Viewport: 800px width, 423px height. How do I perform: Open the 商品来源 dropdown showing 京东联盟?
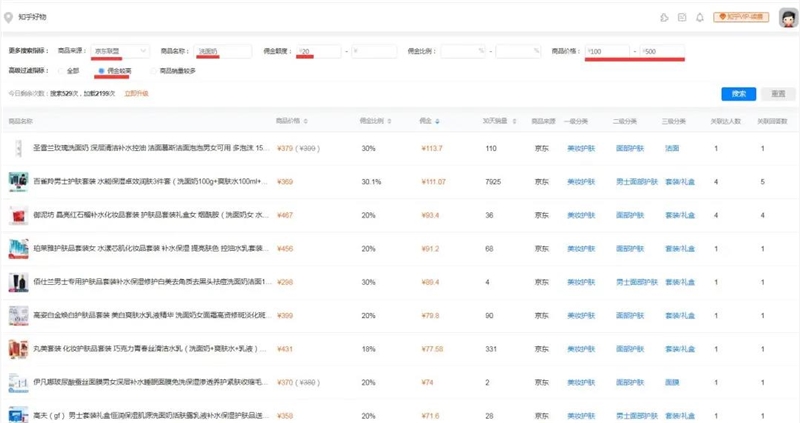click(120, 50)
